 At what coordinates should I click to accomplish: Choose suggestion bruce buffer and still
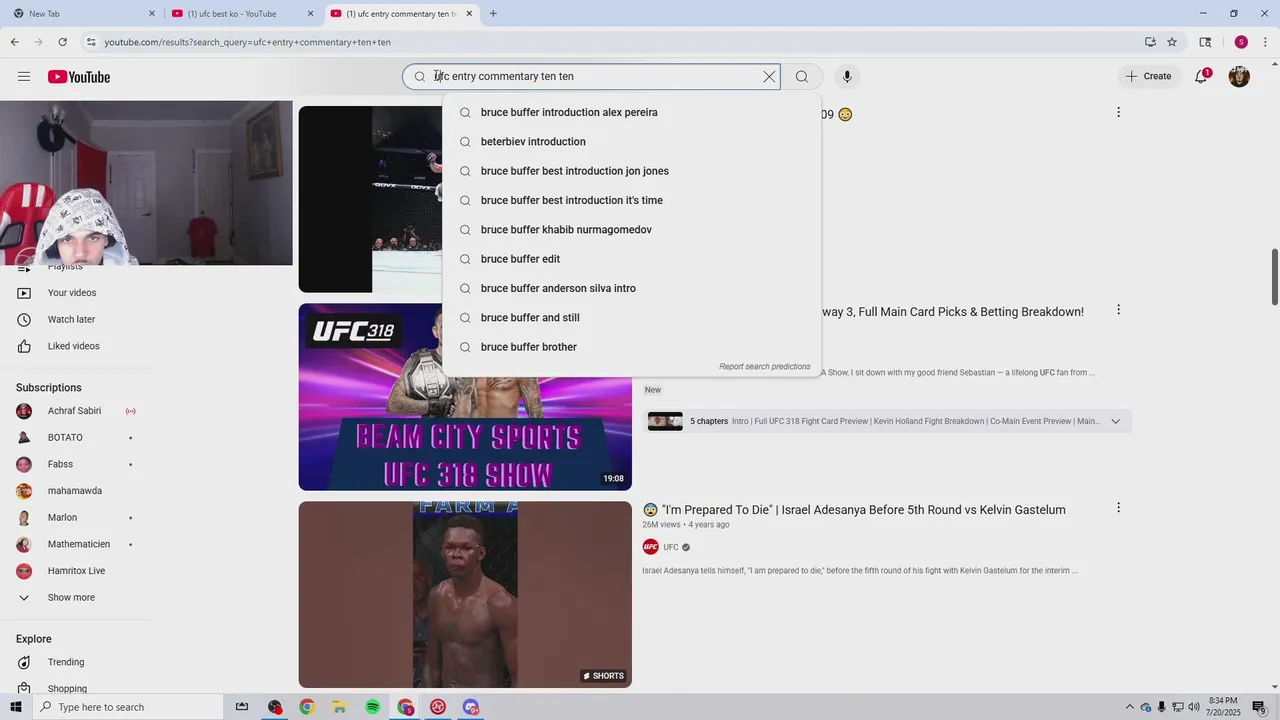click(632, 318)
